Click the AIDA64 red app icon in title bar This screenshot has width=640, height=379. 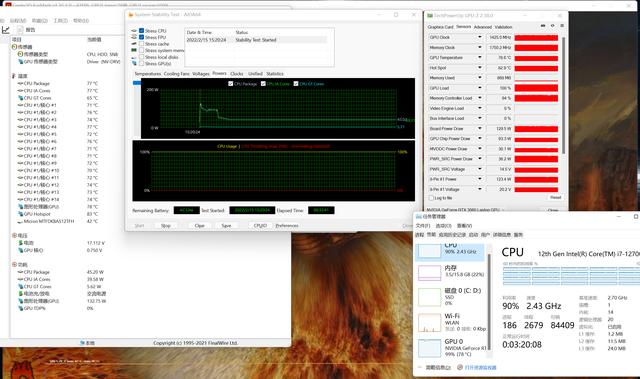(8, 5)
